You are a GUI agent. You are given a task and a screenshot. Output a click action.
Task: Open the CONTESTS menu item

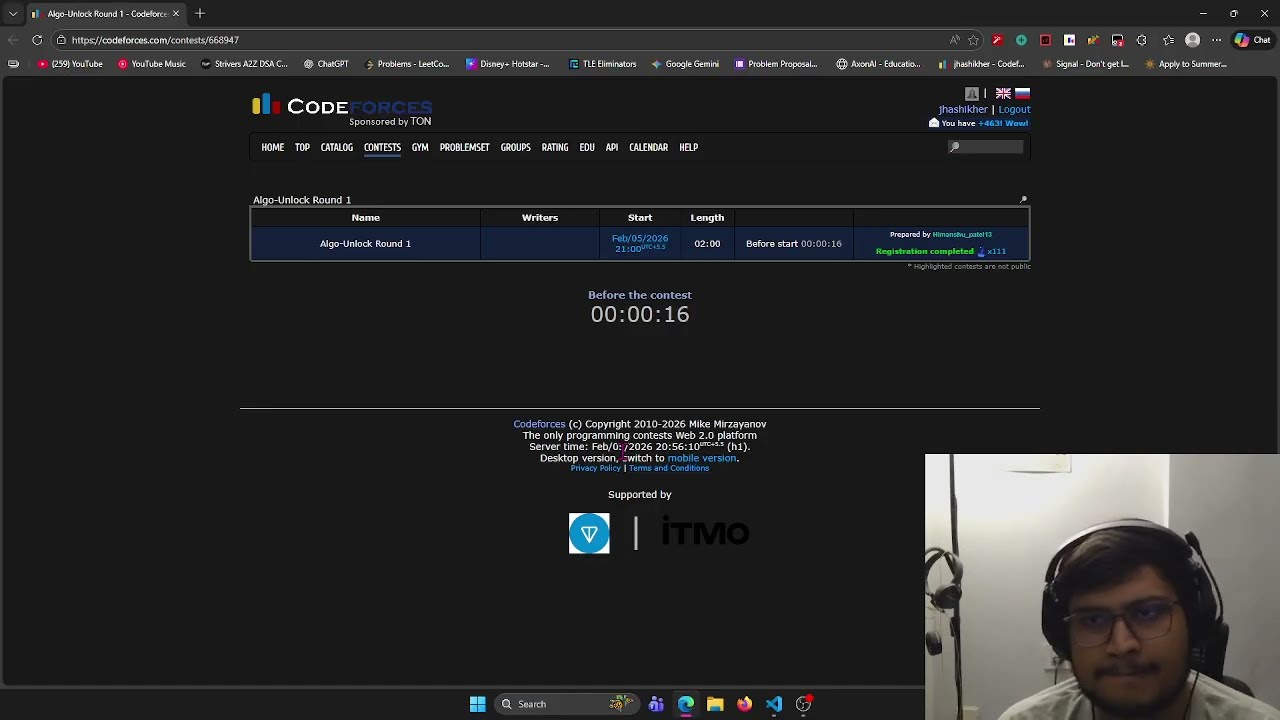(382, 147)
